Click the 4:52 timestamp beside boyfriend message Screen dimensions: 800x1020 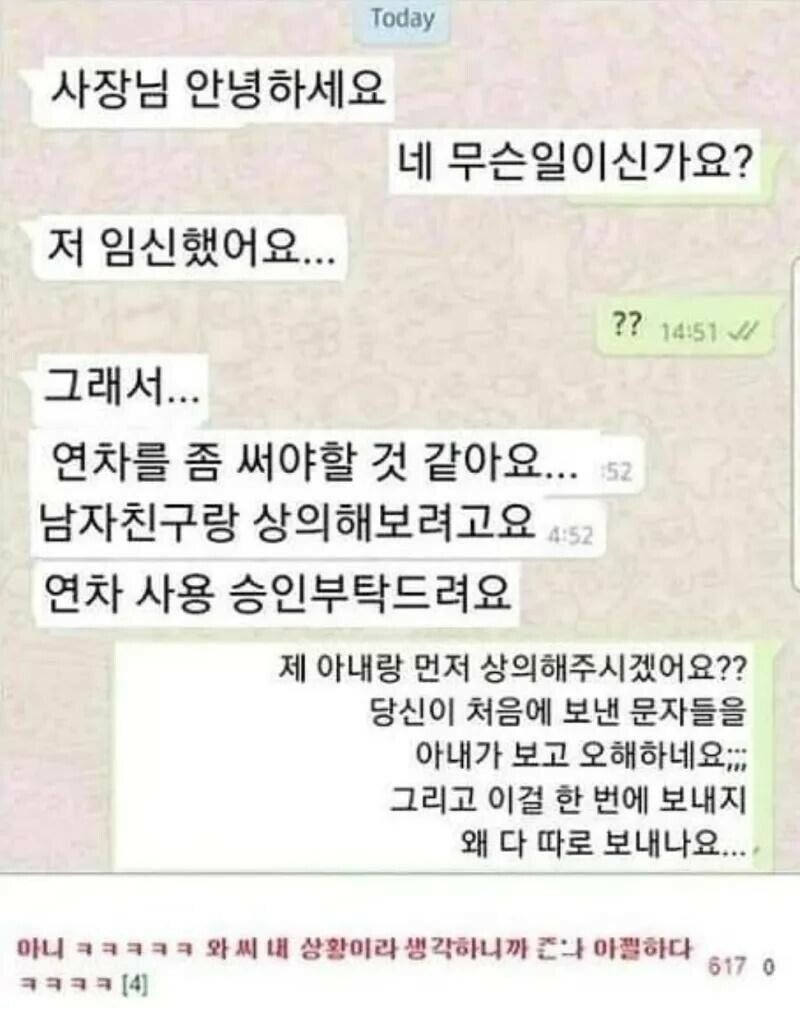point(570,535)
